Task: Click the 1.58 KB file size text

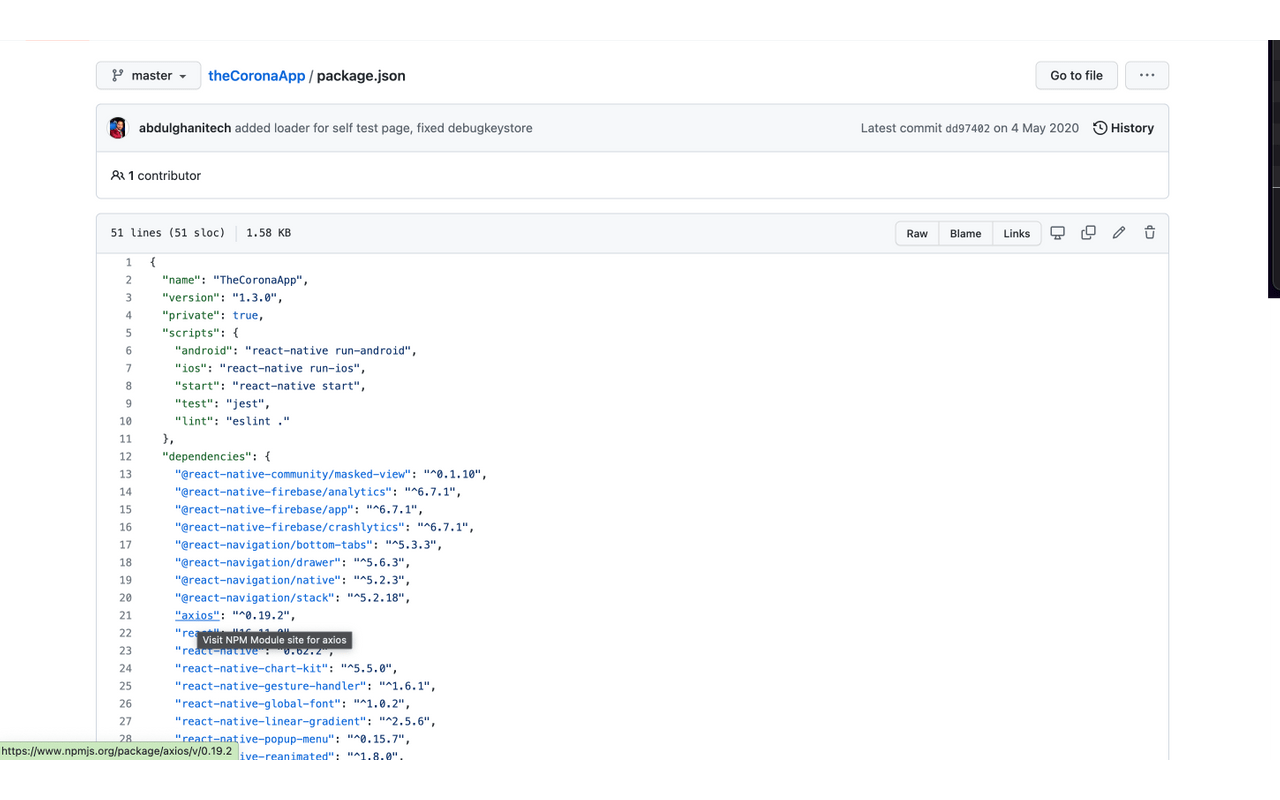Action: coord(269,233)
